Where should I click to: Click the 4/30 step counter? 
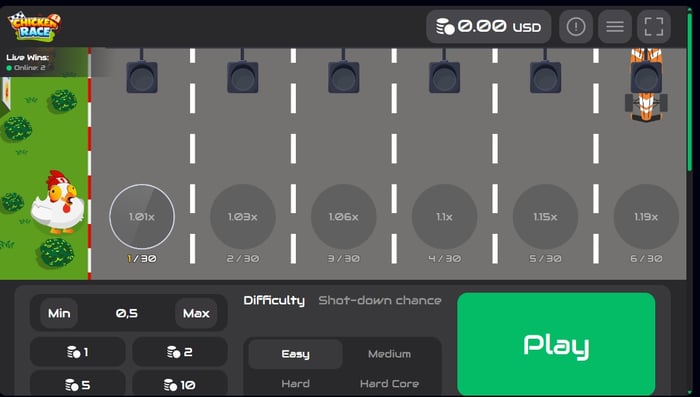coord(445,259)
